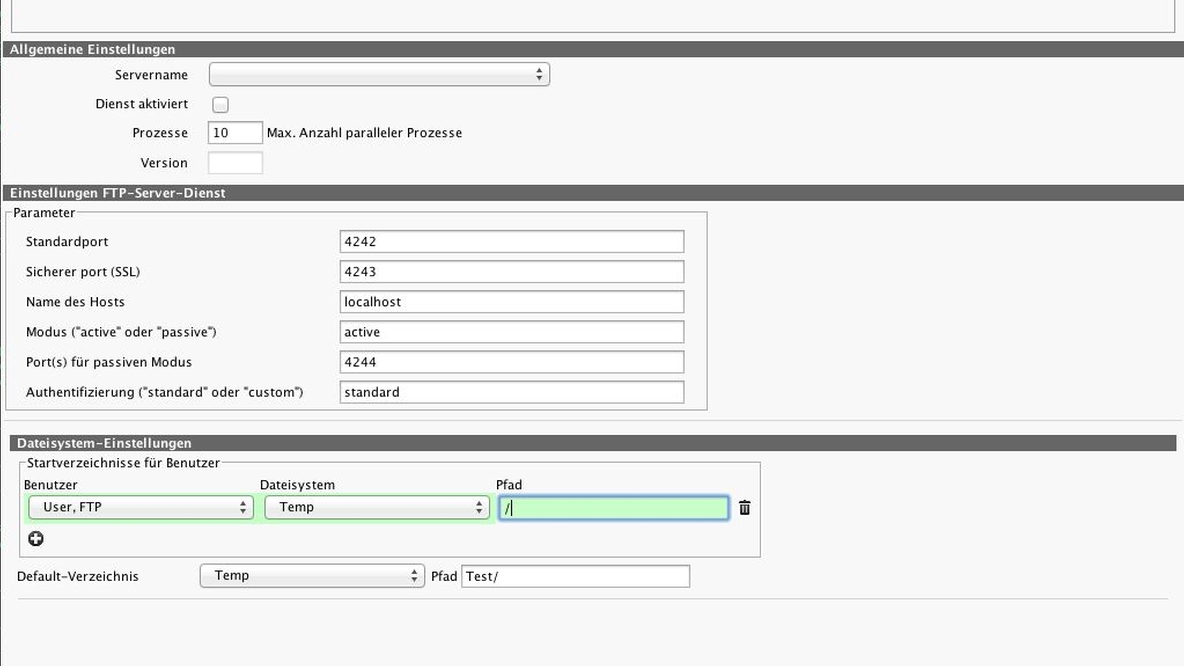Click the Parameter group label
1184x666 pixels.
45,213
